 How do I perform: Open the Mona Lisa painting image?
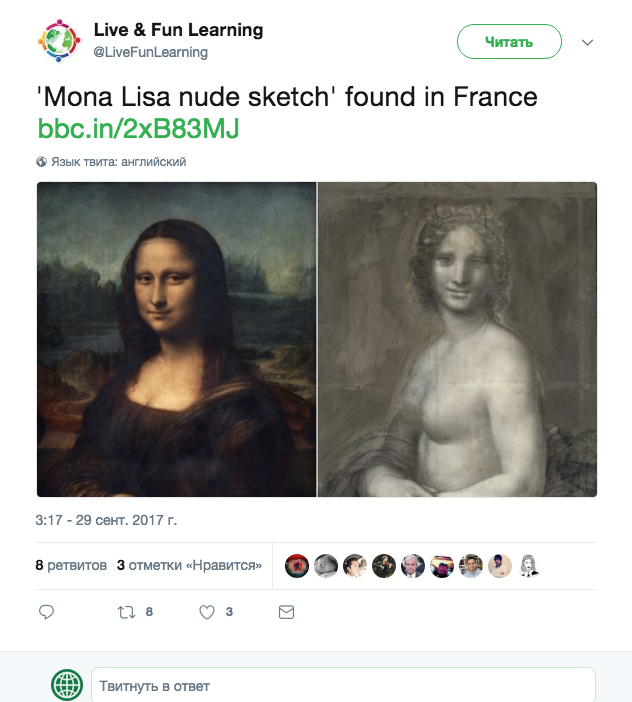coord(177,339)
